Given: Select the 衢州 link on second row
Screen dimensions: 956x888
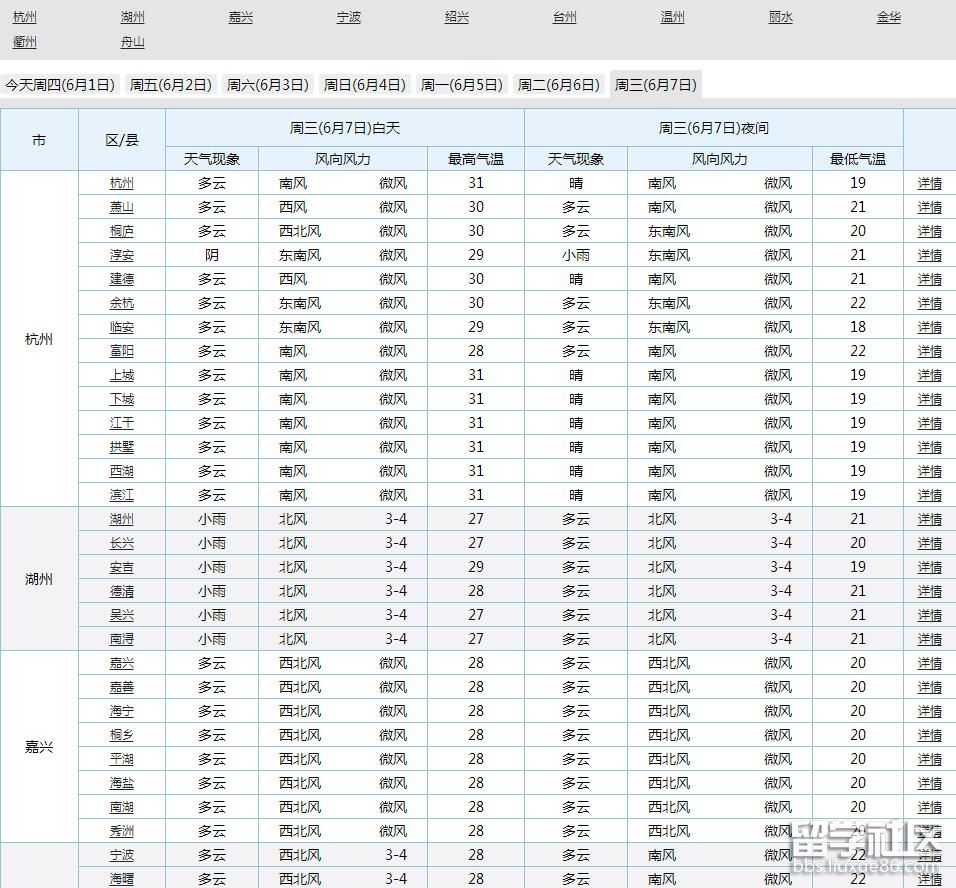Looking at the screenshot, I should 24,43.
